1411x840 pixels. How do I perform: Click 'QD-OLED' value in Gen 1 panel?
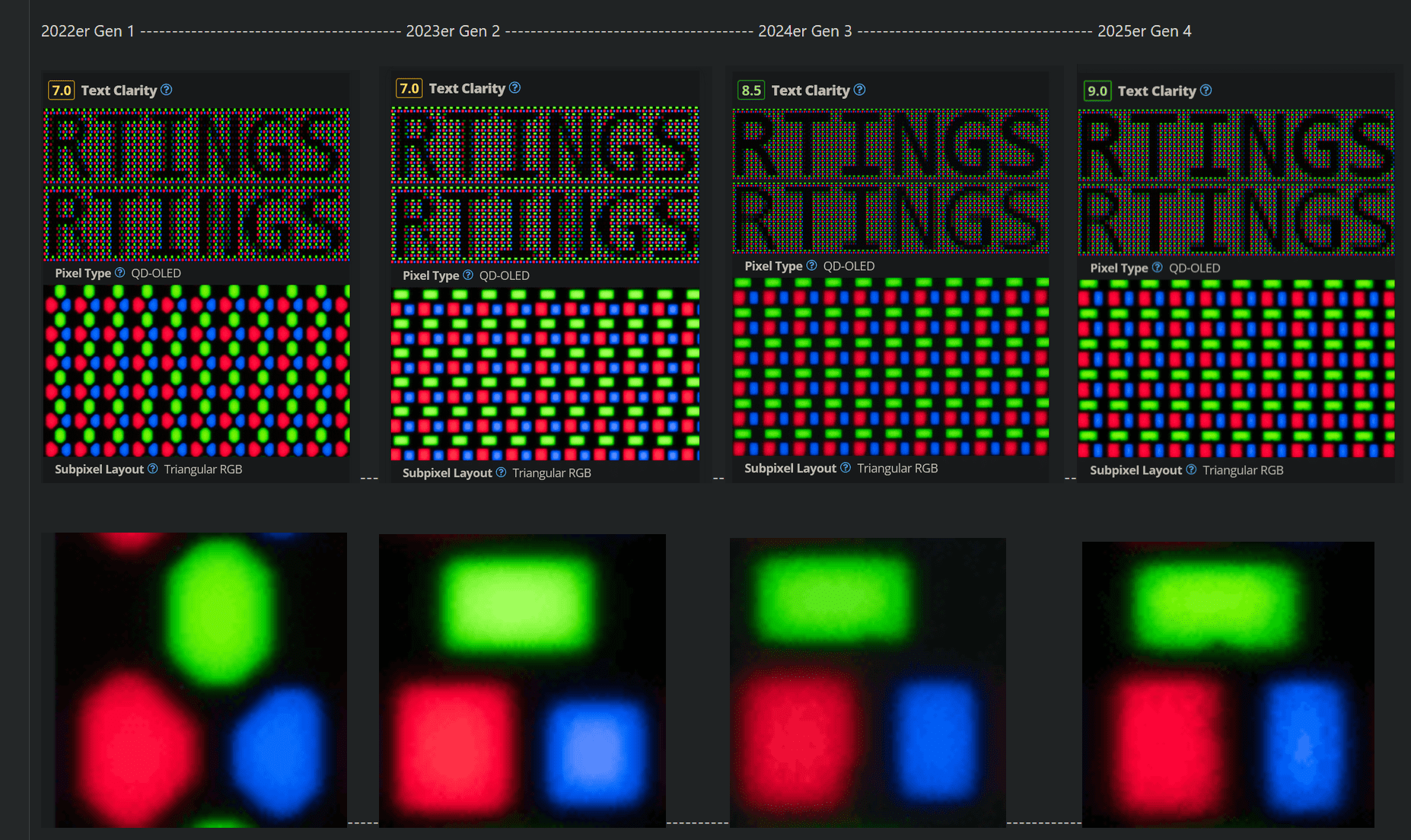(156, 273)
